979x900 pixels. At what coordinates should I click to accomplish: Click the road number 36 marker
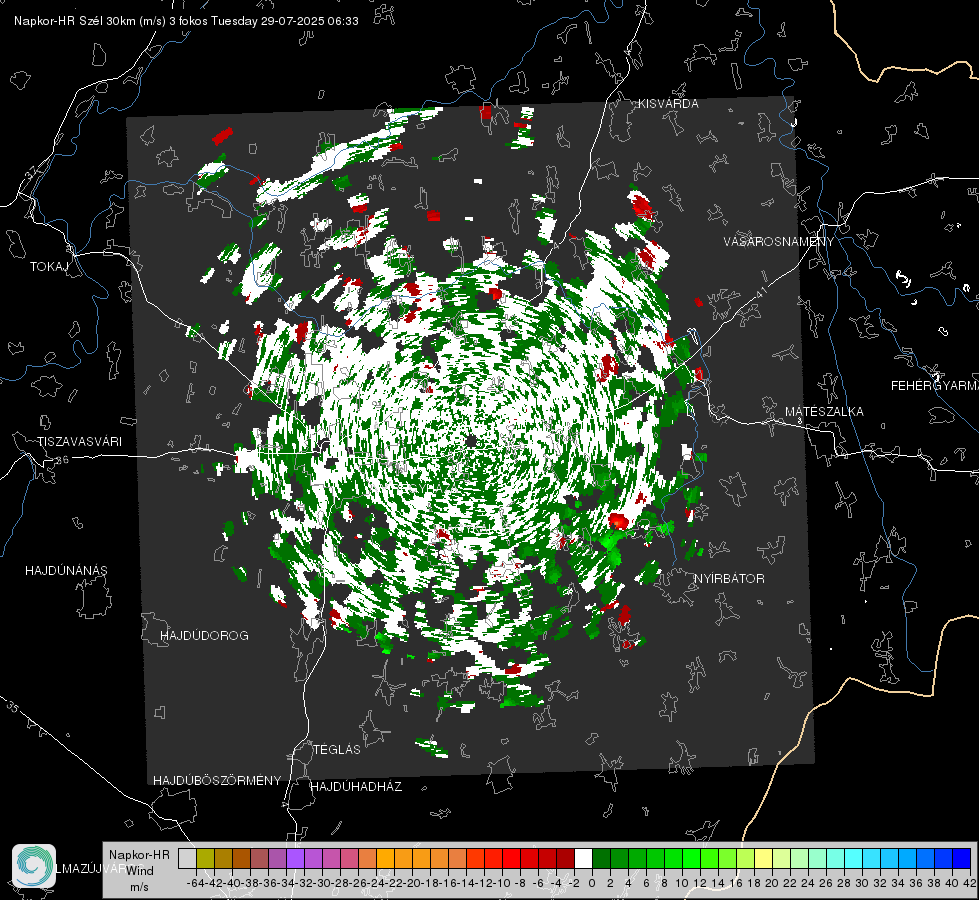click(x=62, y=460)
